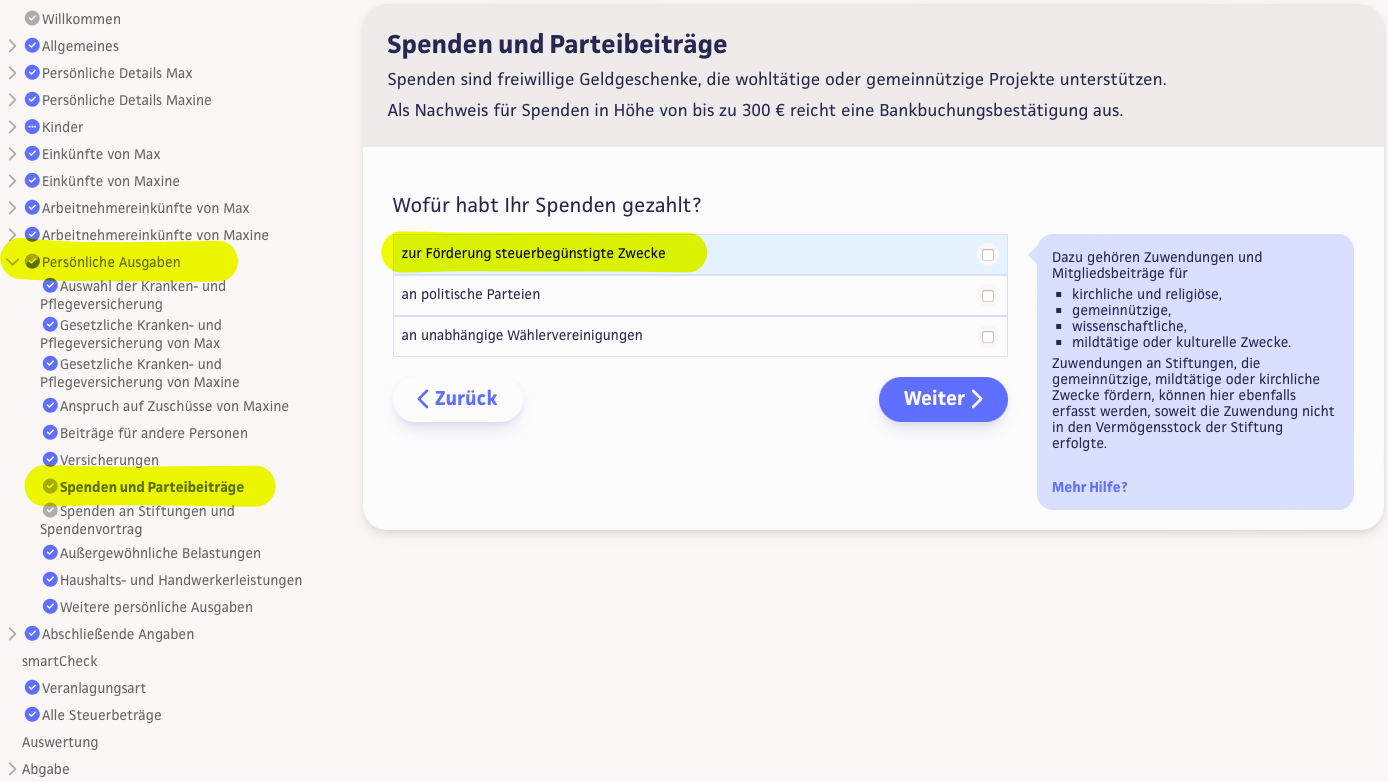Check the steuerbegünstigte Zwecke checkbox
Viewport: 1388px width, 782px height.
pos(988,255)
